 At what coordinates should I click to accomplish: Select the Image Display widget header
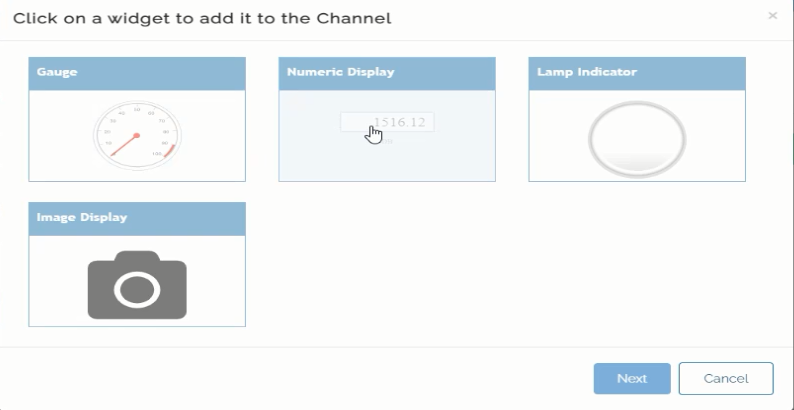click(137, 219)
